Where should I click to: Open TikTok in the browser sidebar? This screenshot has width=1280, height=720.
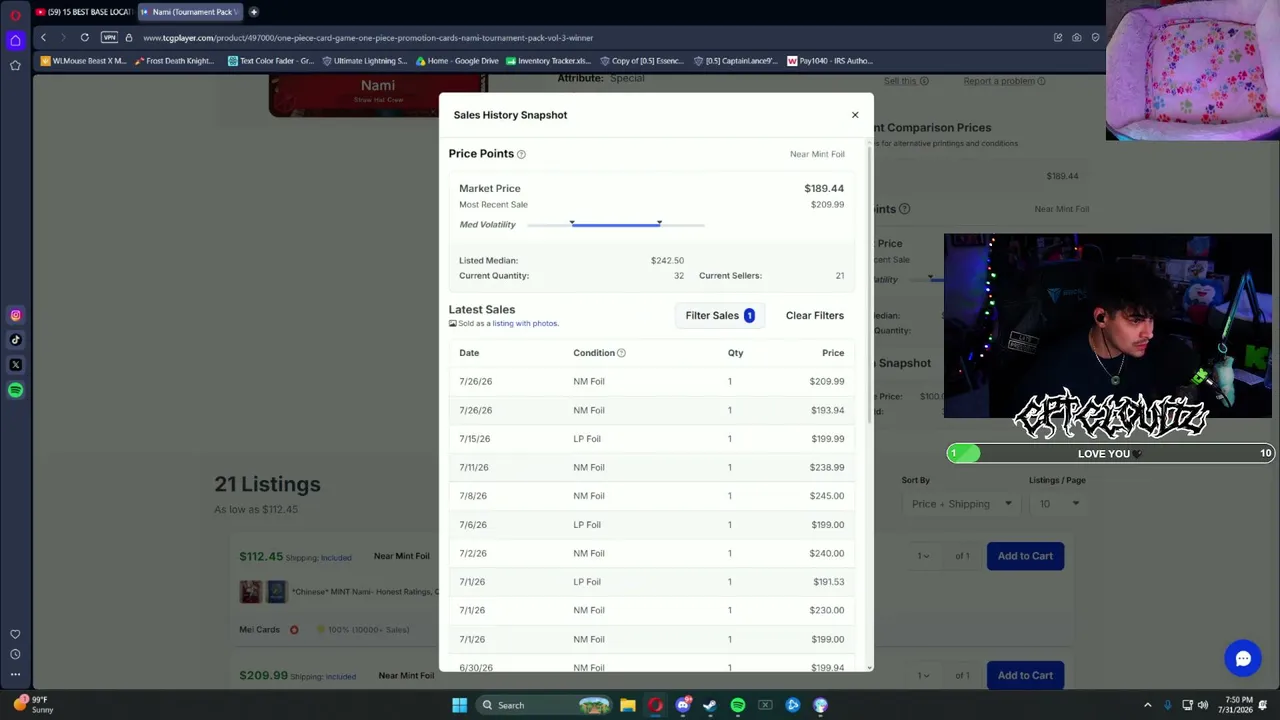[15, 340]
